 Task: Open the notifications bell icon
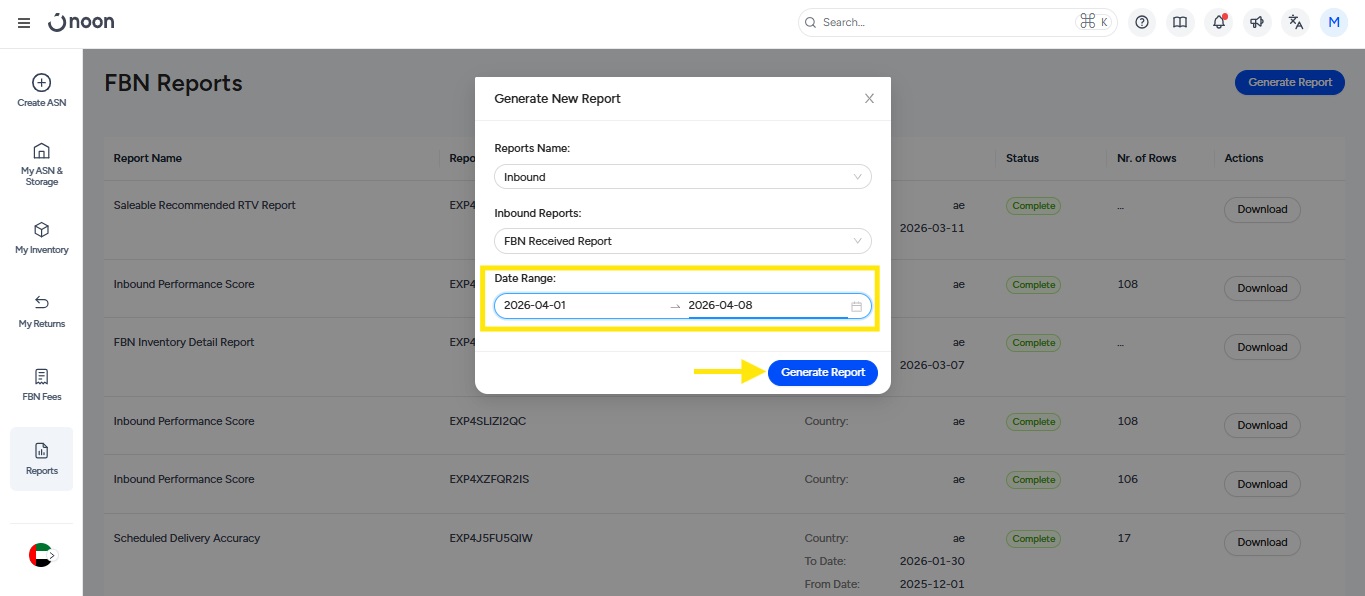1218,22
